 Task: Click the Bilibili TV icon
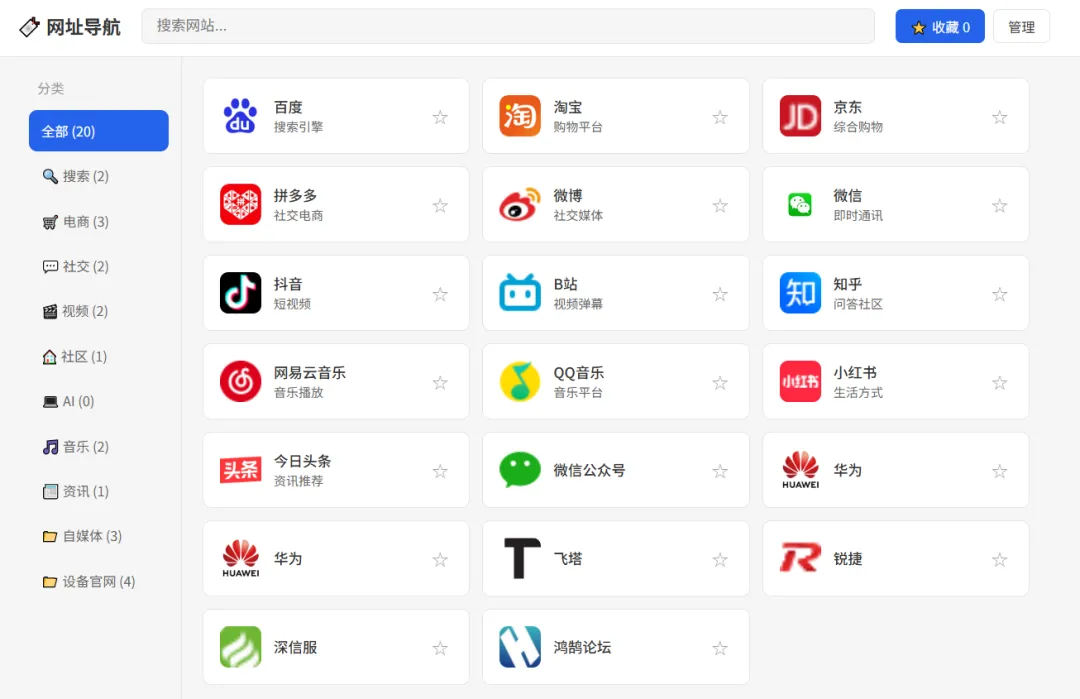pos(520,293)
